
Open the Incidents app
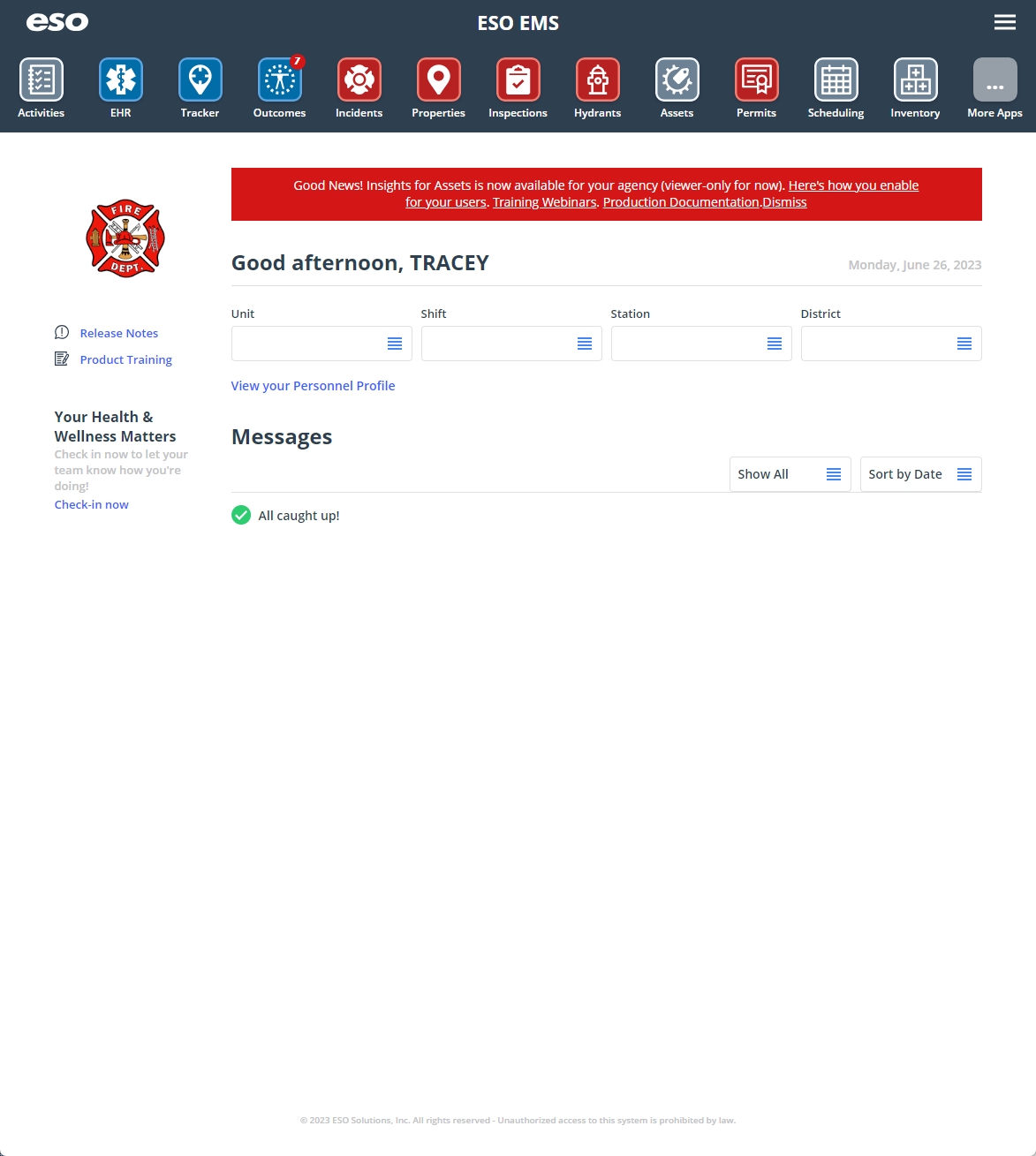[359, 87]
